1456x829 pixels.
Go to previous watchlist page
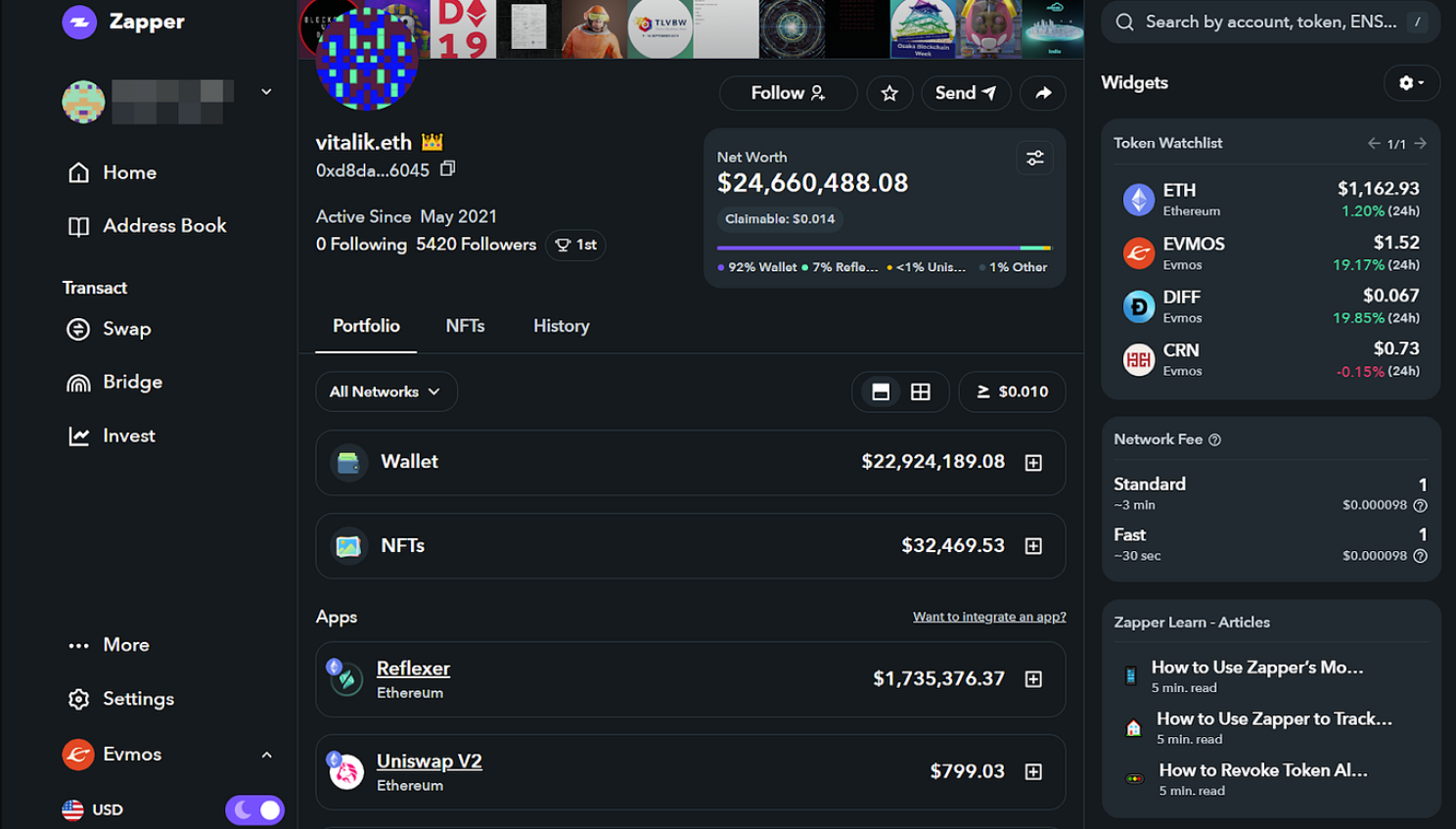(x=1374, y=144)
